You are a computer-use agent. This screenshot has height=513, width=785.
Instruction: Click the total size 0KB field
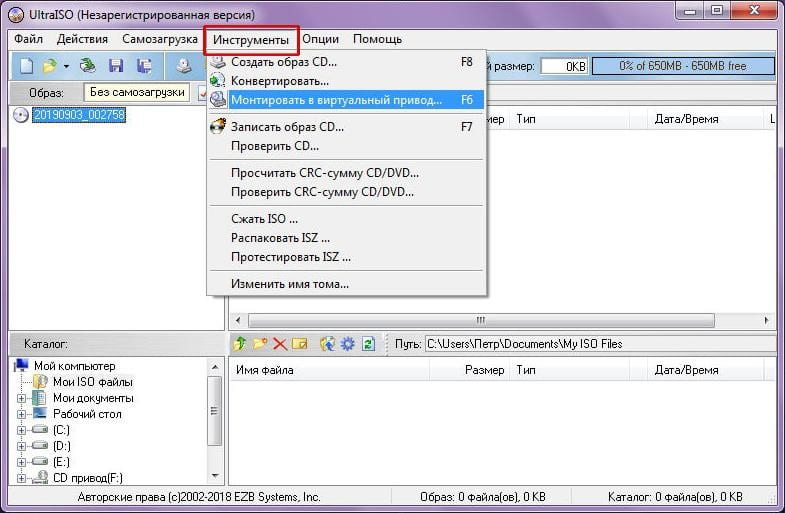[x=564, y=66]
